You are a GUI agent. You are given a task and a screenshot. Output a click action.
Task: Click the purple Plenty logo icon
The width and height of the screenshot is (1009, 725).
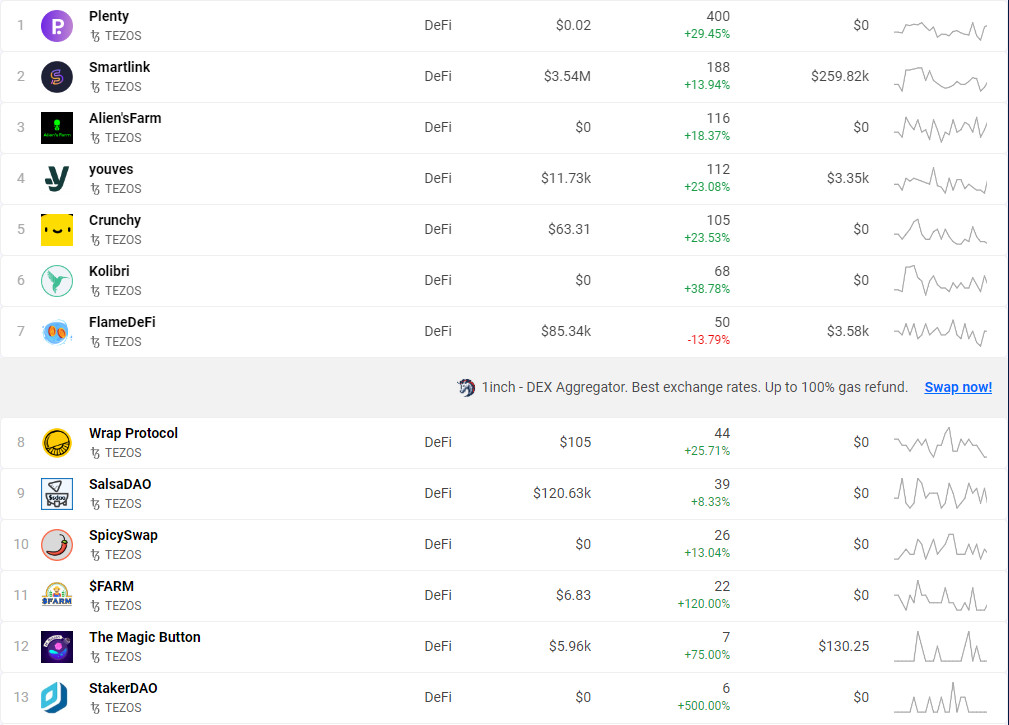(57, 26)
